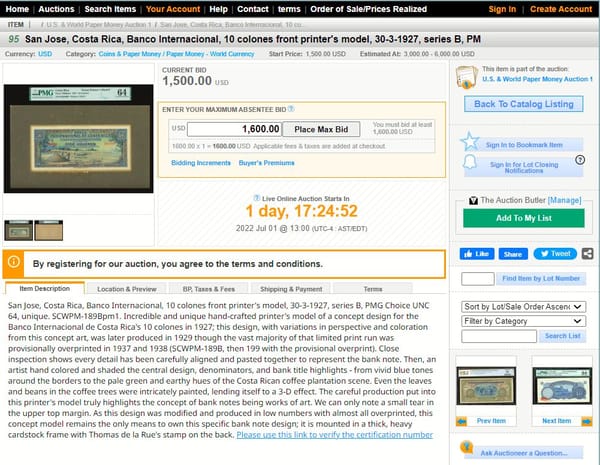This screenshot has width=600, height=465.
Task: Open Search Items in the top menu
Action: [110, 9]
